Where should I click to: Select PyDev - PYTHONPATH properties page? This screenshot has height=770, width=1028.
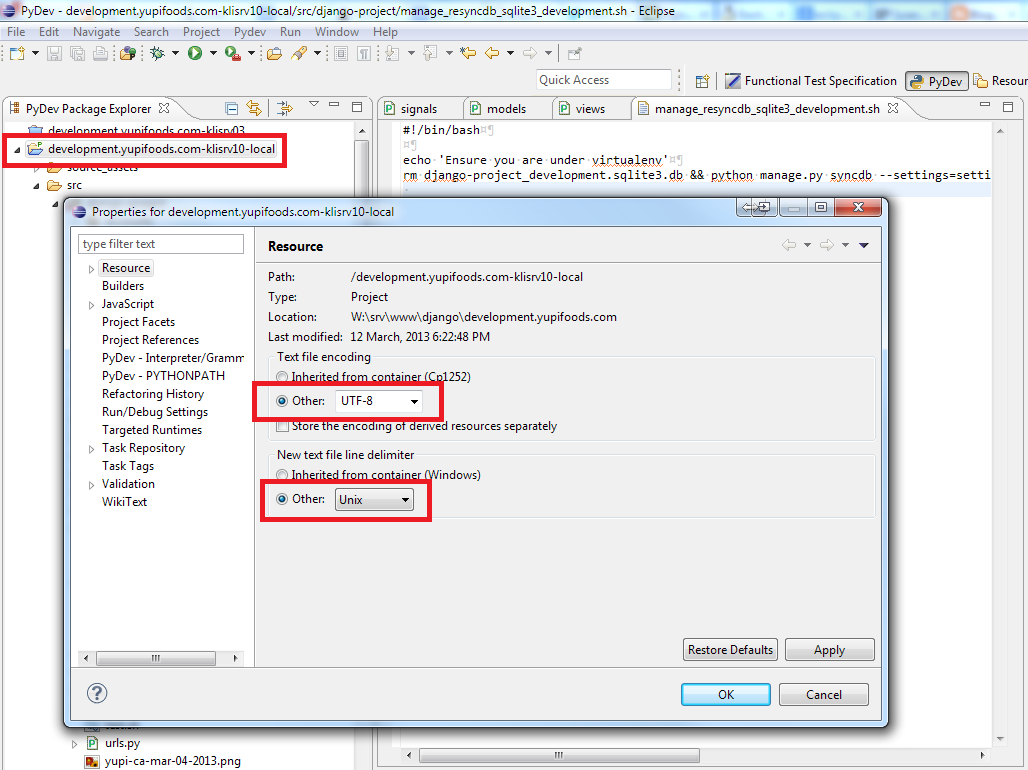[x=163, y=376]
